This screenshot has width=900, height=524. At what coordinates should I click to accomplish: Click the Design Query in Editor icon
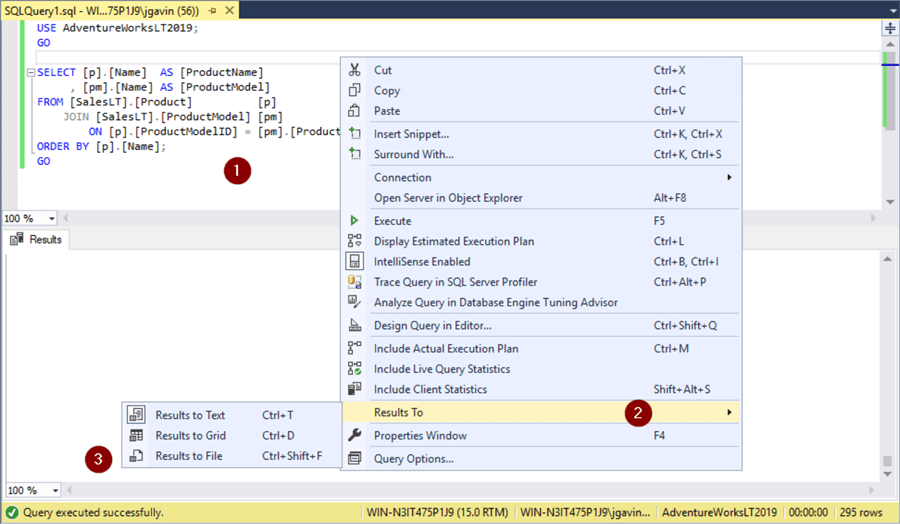354,326
